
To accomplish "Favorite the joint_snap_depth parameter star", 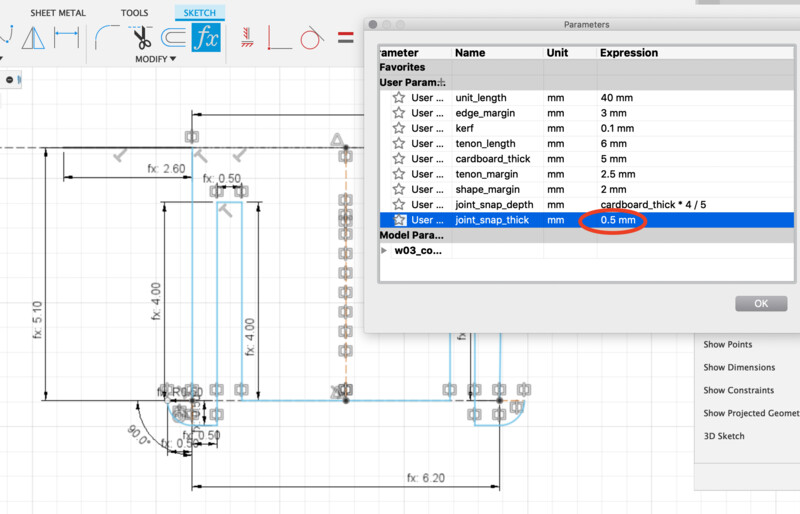I will point(399,205).
